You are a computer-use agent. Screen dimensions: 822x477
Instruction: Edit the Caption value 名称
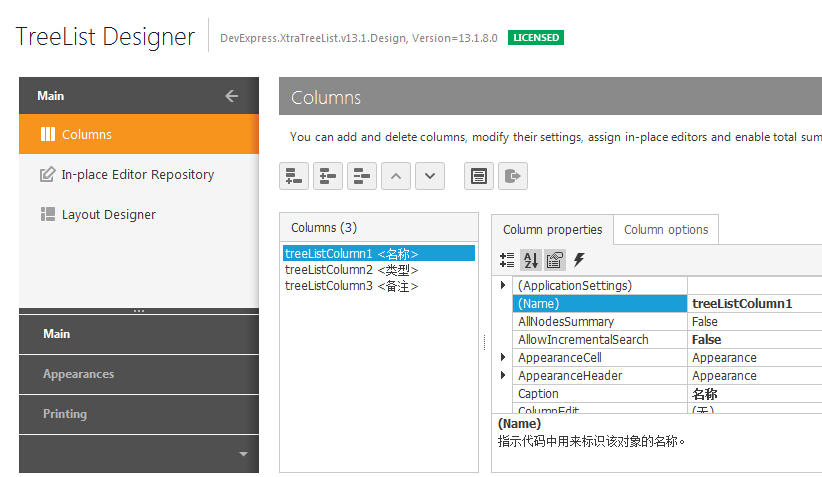tap(754, 394)
